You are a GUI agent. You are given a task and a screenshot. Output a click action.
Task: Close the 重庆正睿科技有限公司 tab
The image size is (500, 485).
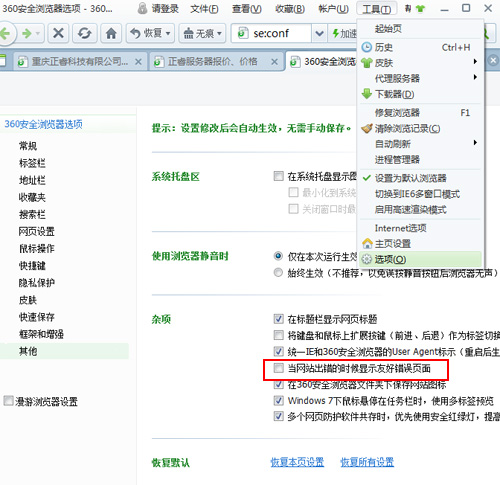tap(138, 62)
